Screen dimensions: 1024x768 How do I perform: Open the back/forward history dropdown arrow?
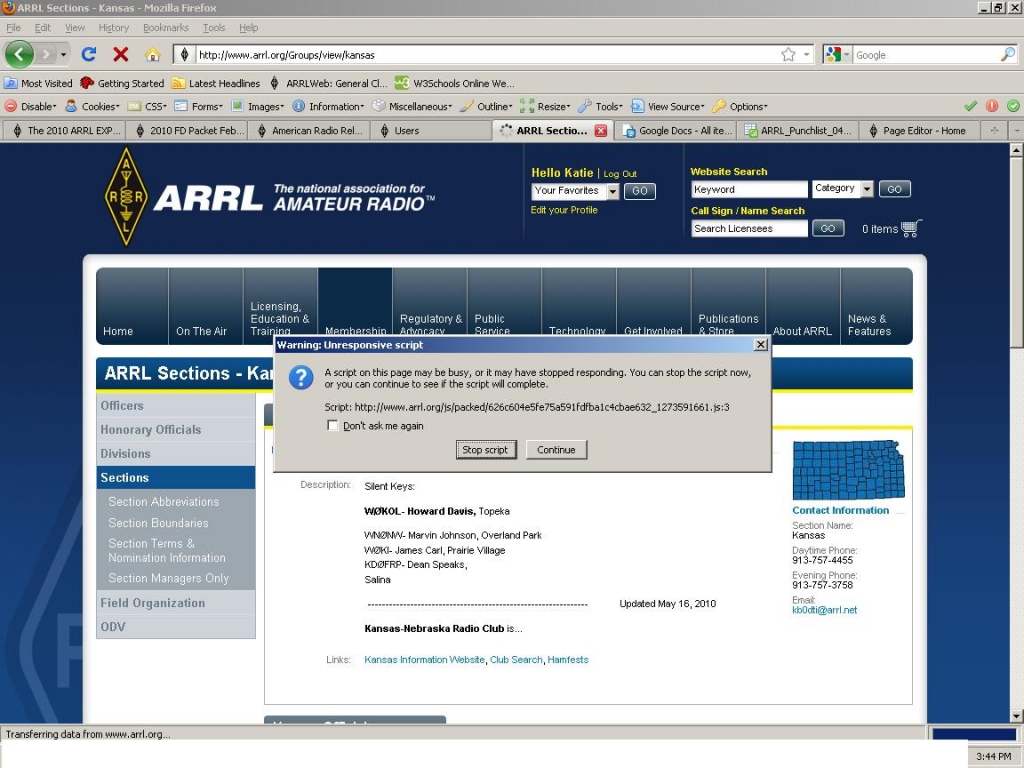(63, 55)
